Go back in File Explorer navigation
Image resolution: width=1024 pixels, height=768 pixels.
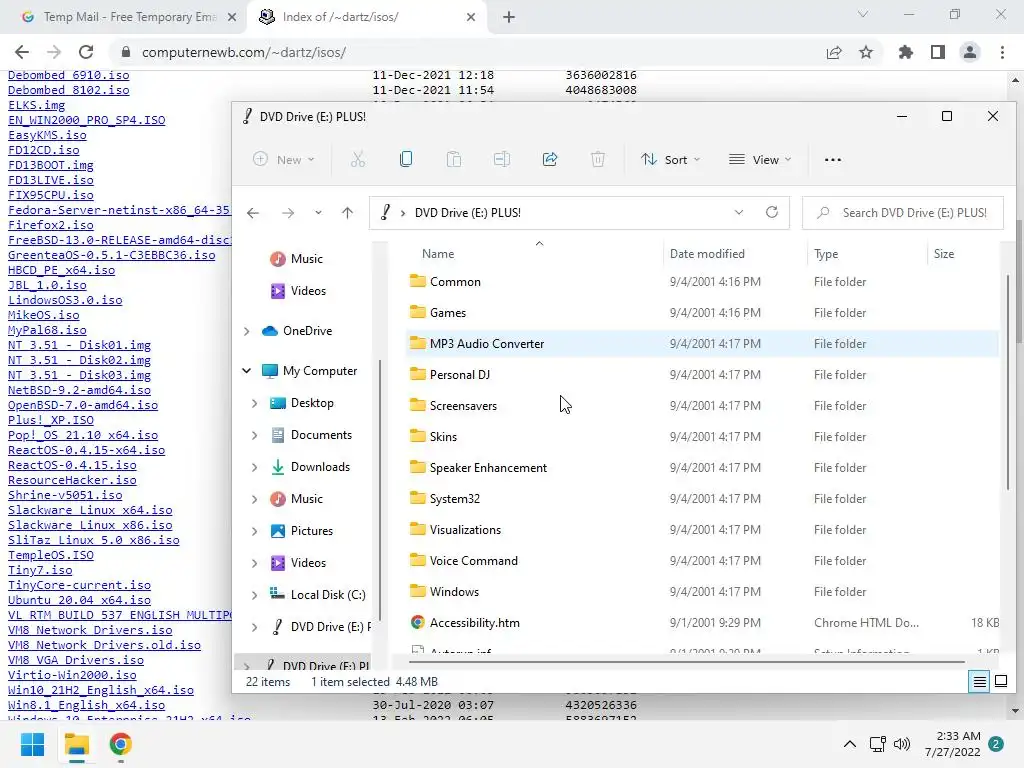coord(253,213)
